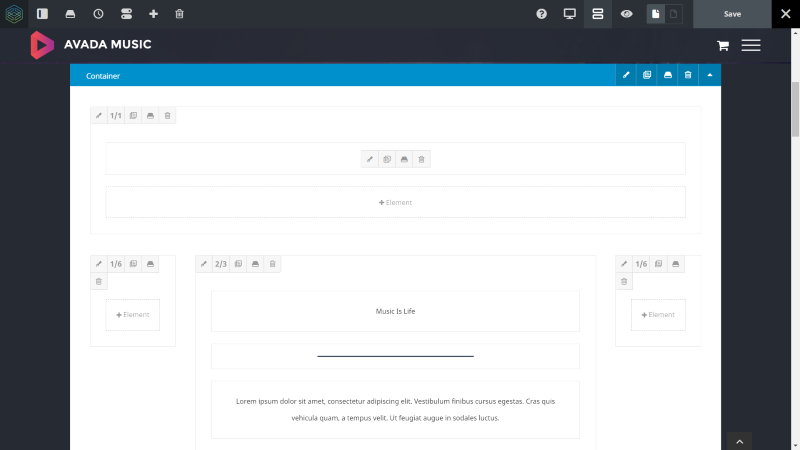The width and height of the screenshot is (800, 450).
Task: Open the hamburger menu
Action: point(751,45)
